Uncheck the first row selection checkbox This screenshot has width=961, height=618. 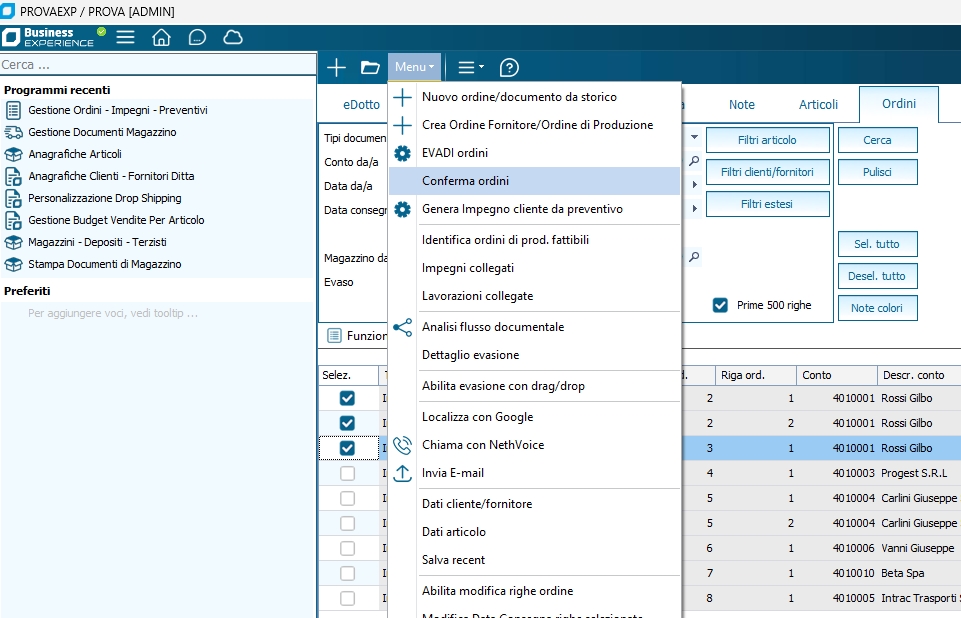pos(347,398)
